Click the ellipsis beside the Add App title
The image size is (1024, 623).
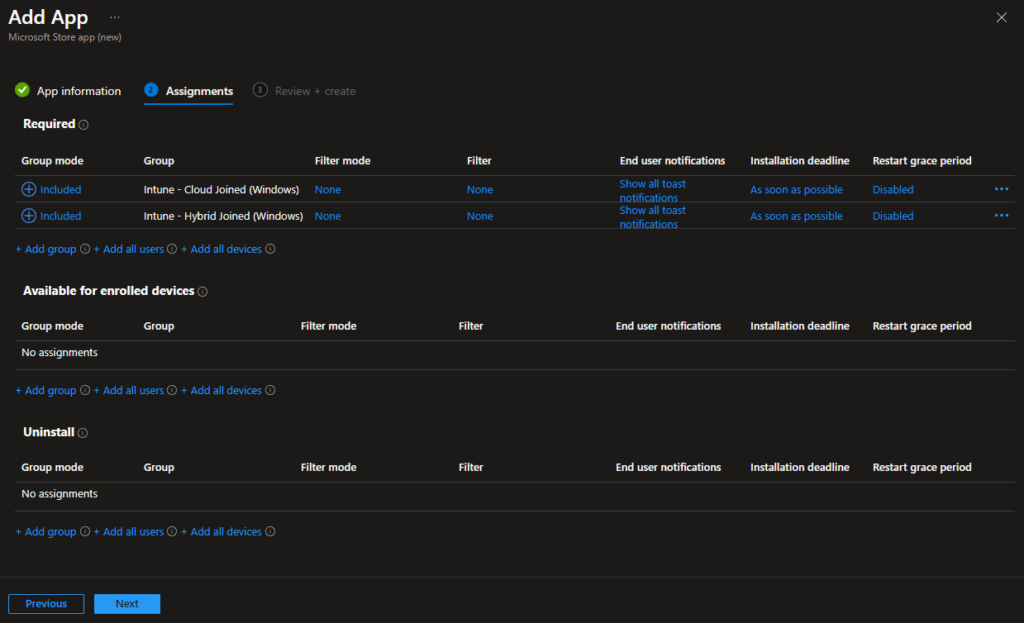click(x=114, y=17)
